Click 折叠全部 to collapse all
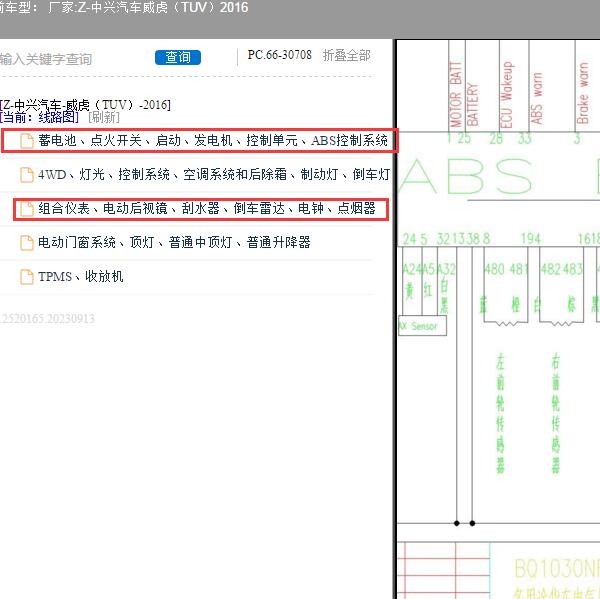Image resolution: width=600 pixels, height=599 pixels. tap(346, 55)
